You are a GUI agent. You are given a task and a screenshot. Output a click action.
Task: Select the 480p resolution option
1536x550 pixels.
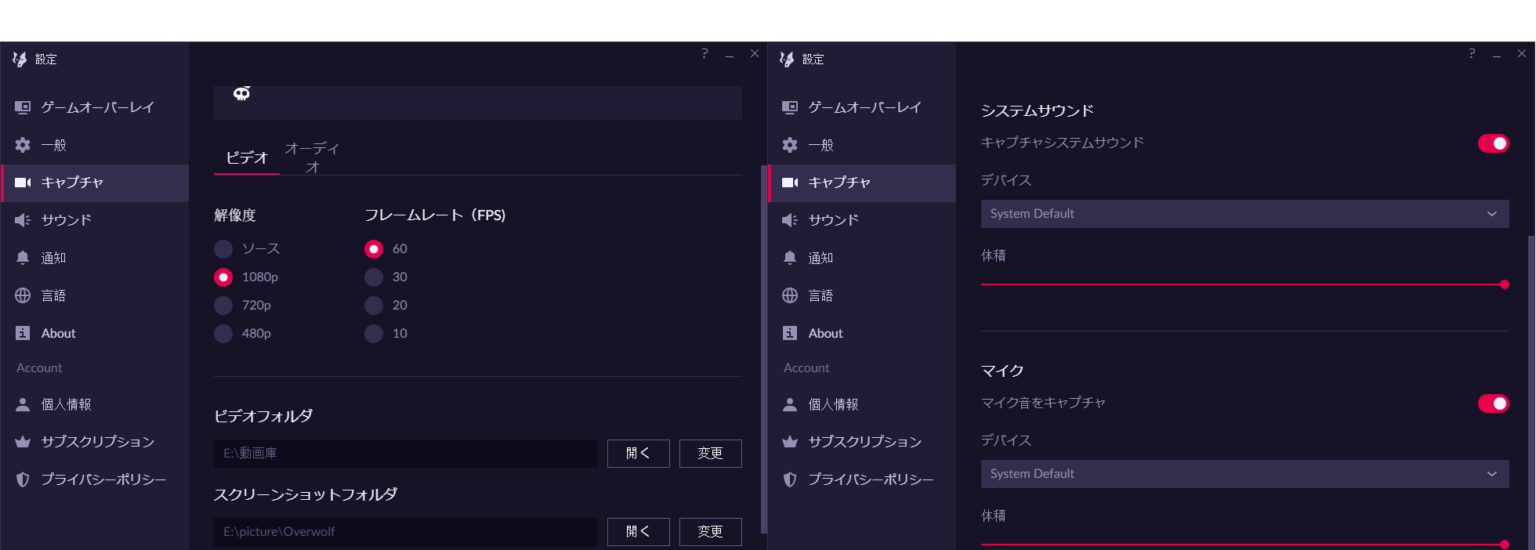pos(224,333)
